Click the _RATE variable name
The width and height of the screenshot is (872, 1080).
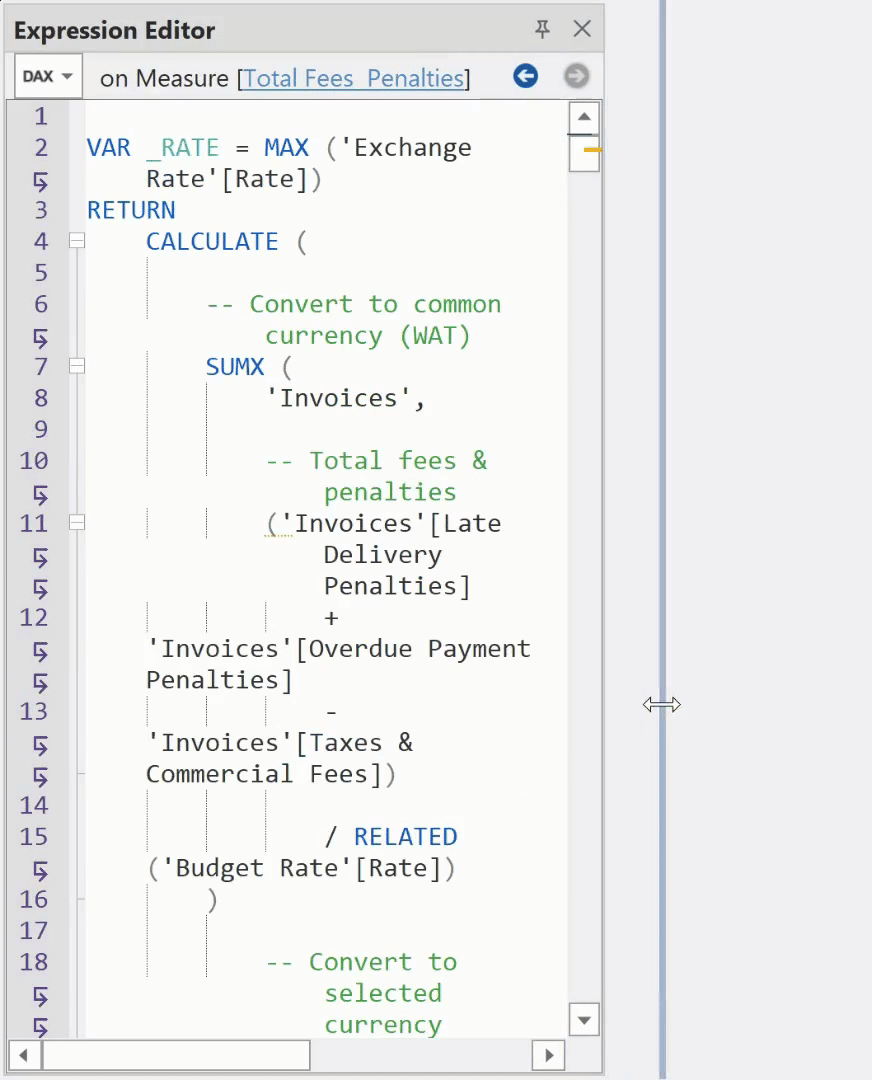(x=183, y=148)
